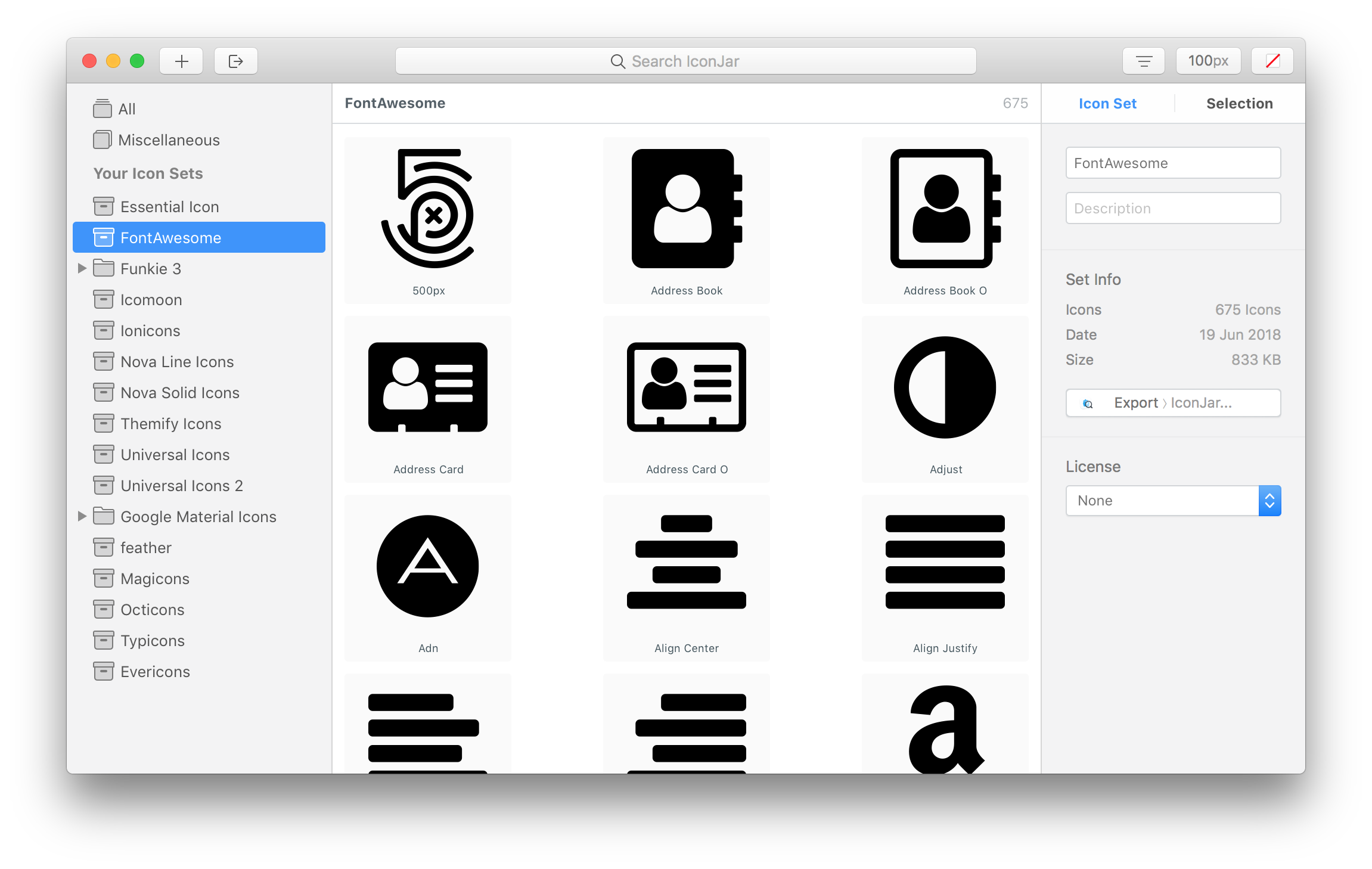Select the Address Card icon
The image size is (1372, 869).
click(x=428, y=399)
